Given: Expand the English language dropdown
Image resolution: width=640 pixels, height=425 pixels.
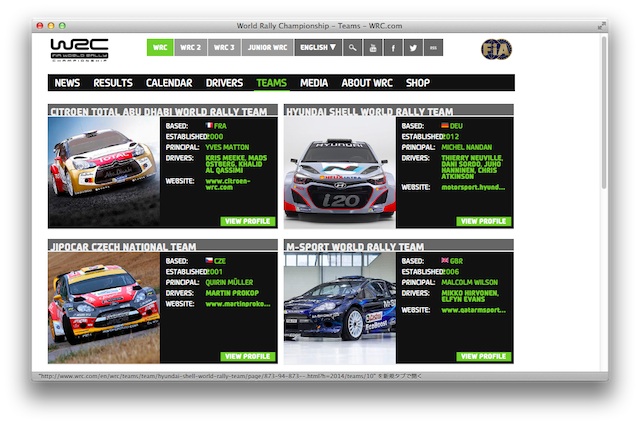Looking at the screenshot, I should (318, 47).
